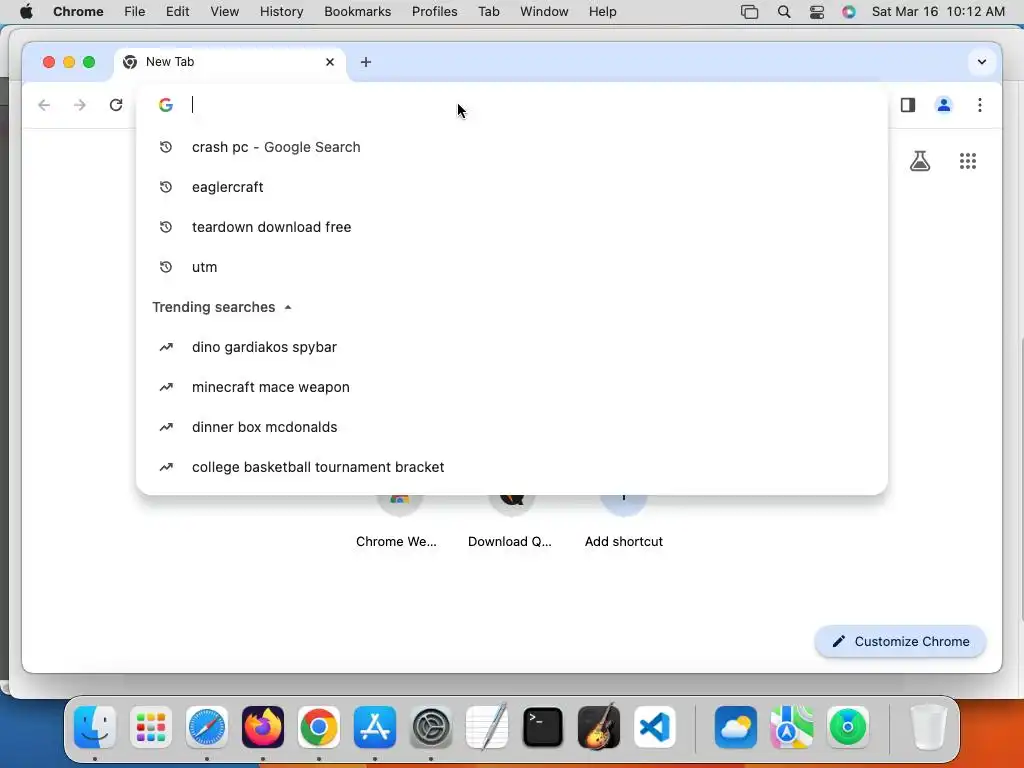
Task: Open a new tab with plus button
Action: [x=366, y=62]
